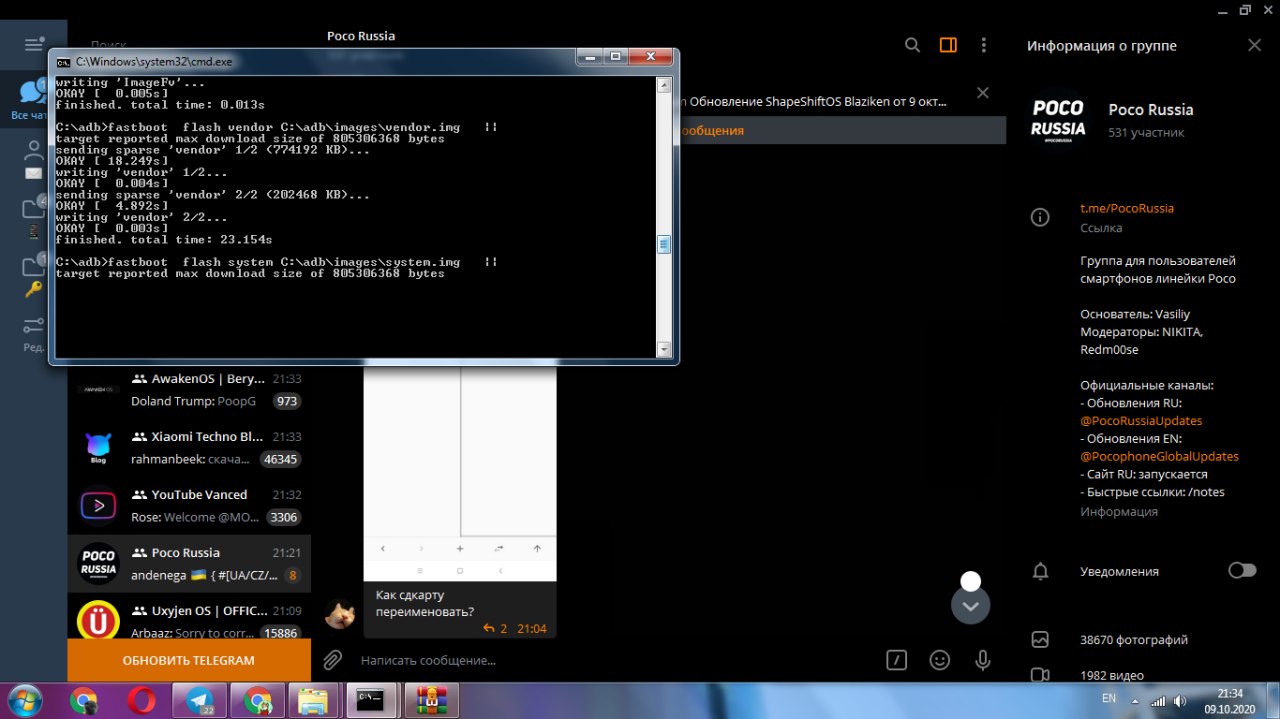The image size is (1280, 719).
Task: Open the 'Ред.' edit folders icon
Action: coord(33,334)
